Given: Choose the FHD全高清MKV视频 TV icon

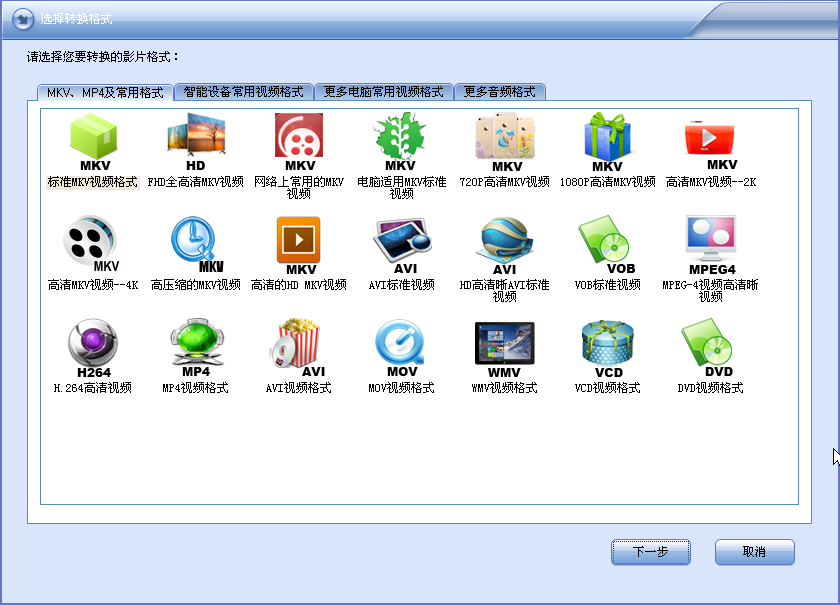Looking at the screenshot, I should (x=196, y=142).
